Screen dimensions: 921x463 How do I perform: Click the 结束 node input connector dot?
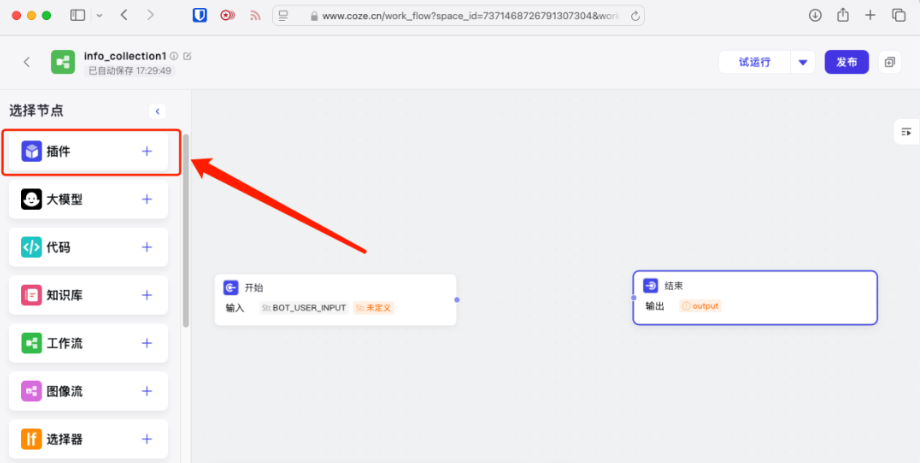(x=633, y=298)
